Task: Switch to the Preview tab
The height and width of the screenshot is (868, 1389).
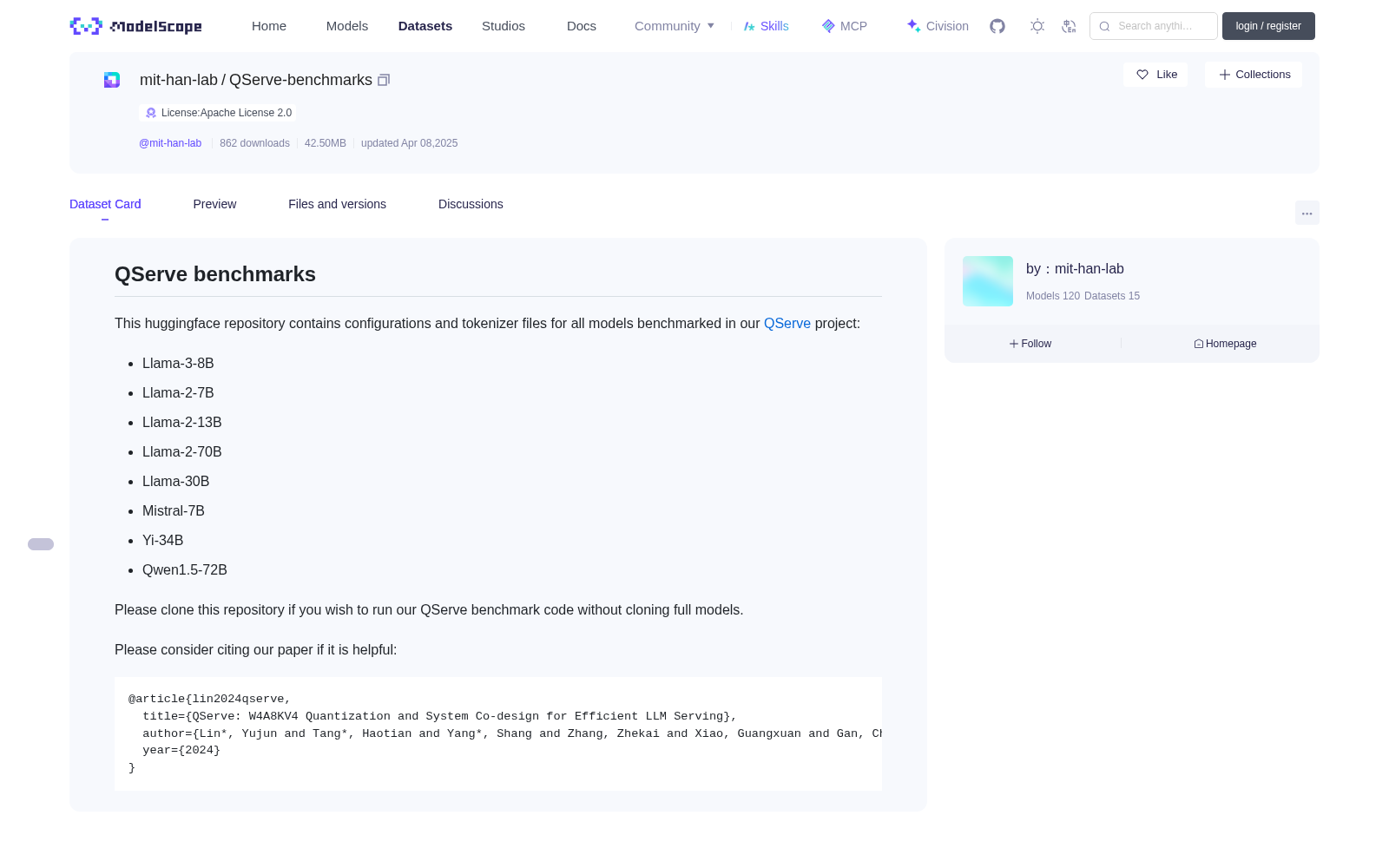Action: [214, 204]
